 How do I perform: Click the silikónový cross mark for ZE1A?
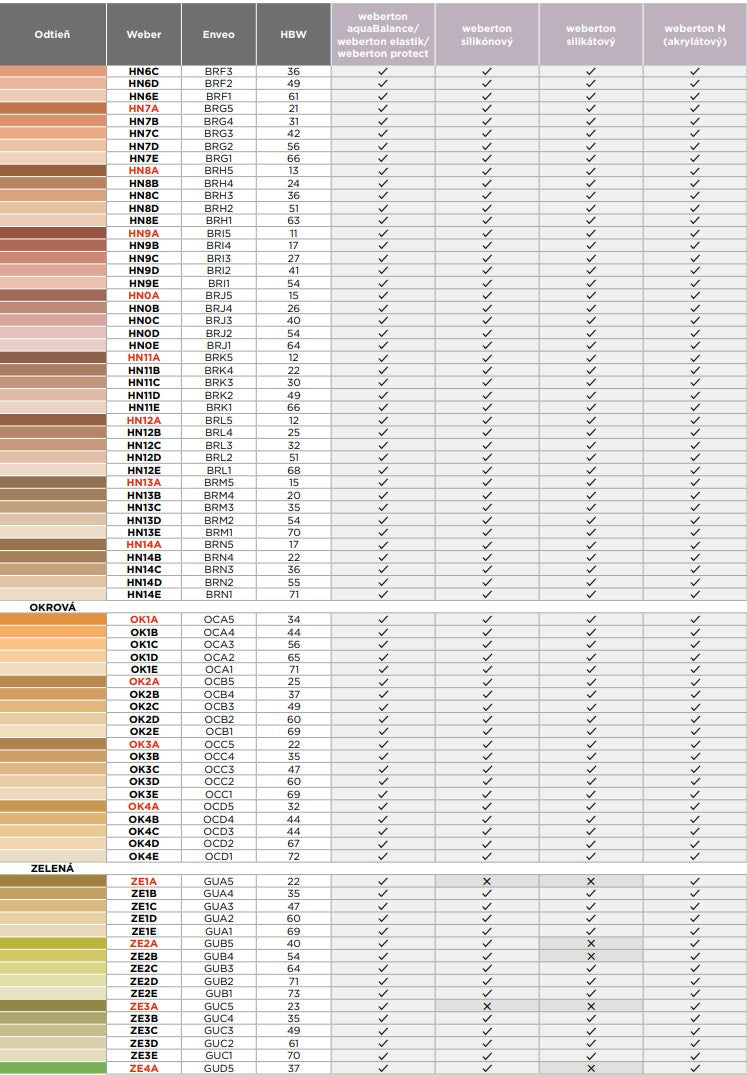click(x=487, y=881)
